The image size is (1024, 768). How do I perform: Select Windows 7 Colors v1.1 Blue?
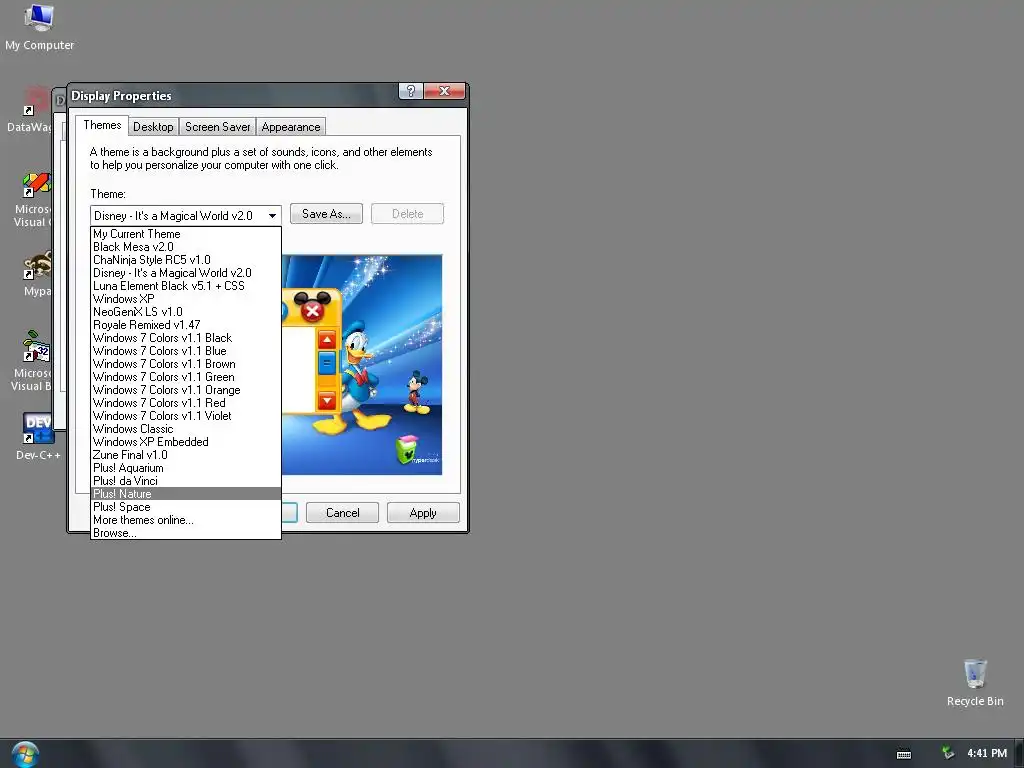pyautogui.click(x=185, y=351)
